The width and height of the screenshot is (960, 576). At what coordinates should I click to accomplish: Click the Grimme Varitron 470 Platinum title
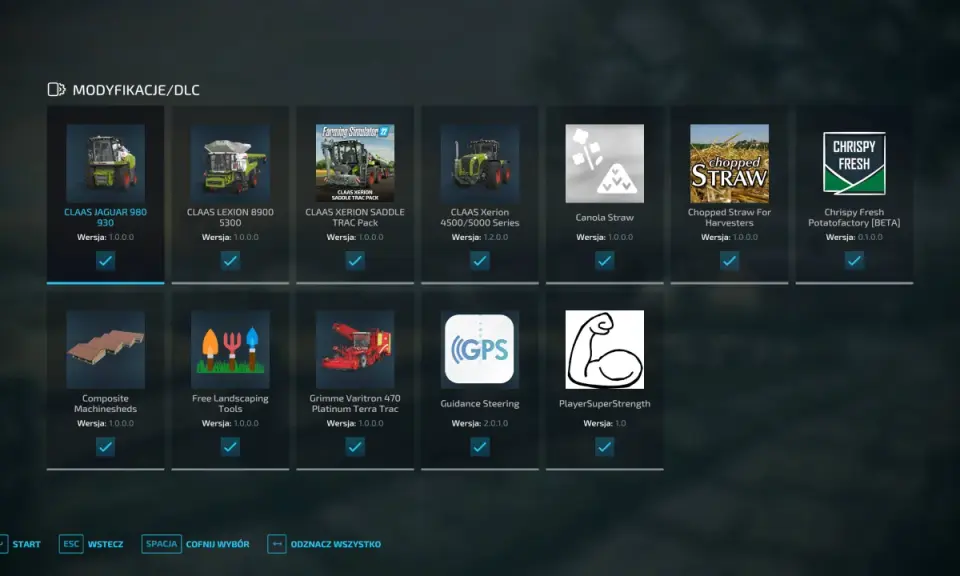pos(355,403)
